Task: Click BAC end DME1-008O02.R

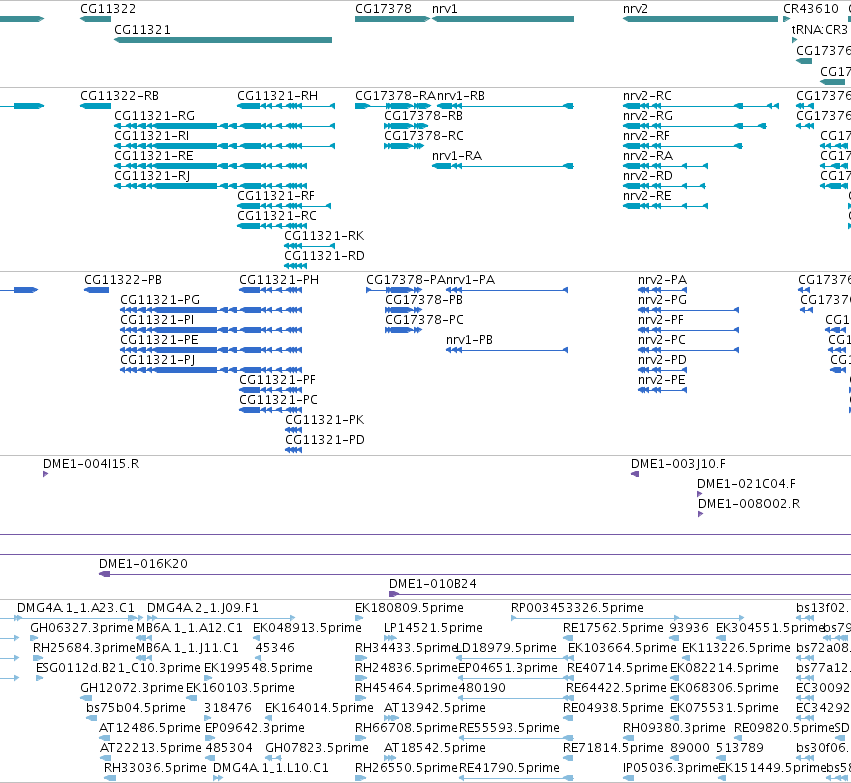Action: (x=701, y=514)
